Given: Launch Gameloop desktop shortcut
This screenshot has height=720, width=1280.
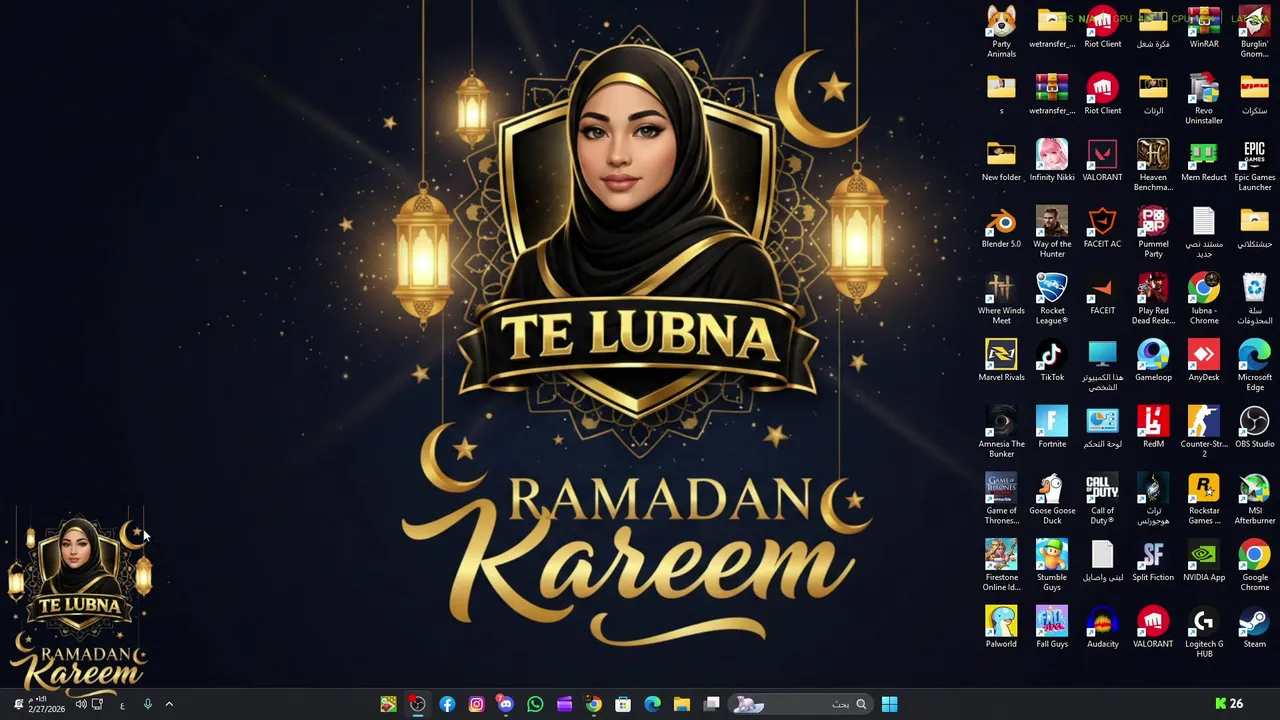Looking at the screenshot, I should [1153, 361].
